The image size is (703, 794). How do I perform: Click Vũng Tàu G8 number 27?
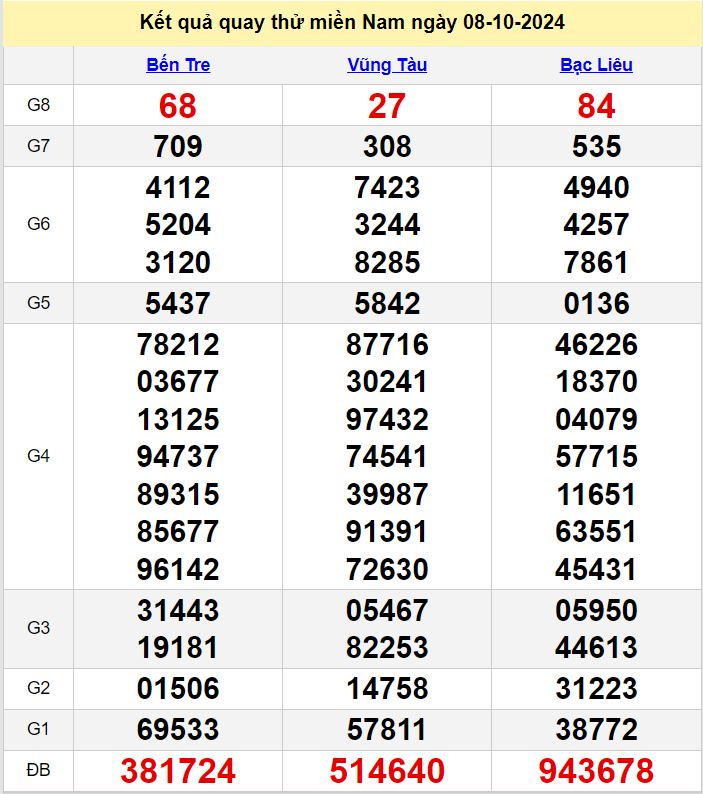click(387, 106)
